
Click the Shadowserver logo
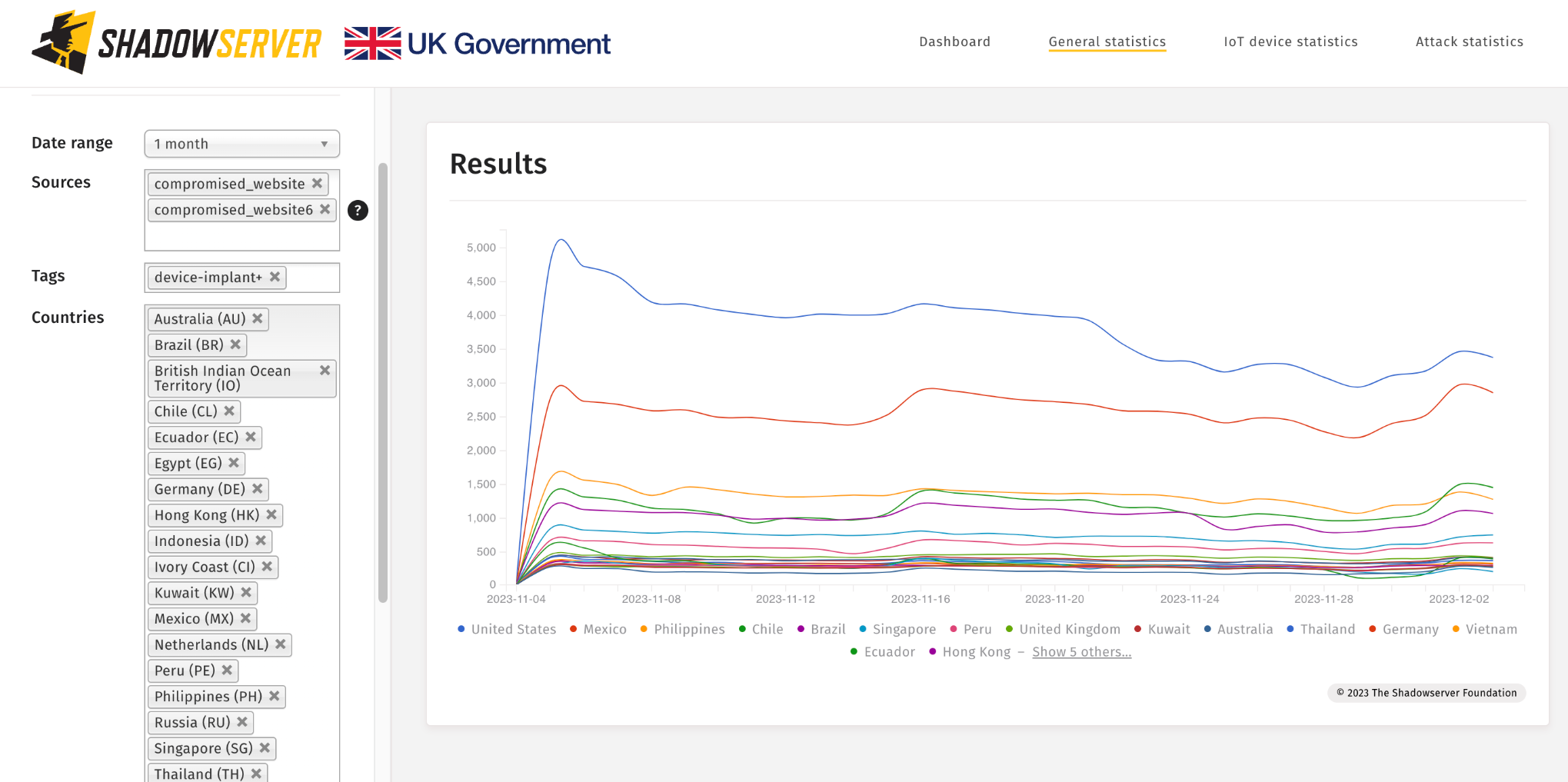point(177,43)
